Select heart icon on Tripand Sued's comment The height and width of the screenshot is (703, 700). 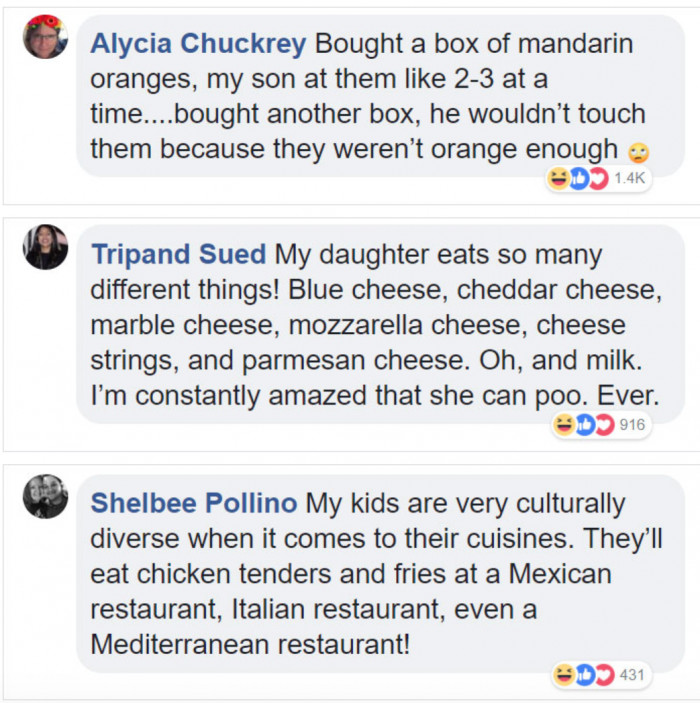click(x=603, y=425)
